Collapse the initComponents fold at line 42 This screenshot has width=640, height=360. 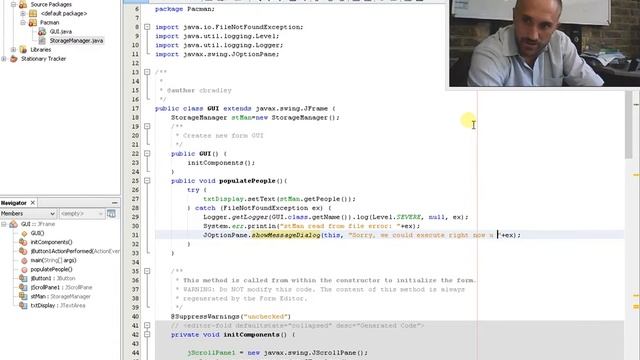147,335
